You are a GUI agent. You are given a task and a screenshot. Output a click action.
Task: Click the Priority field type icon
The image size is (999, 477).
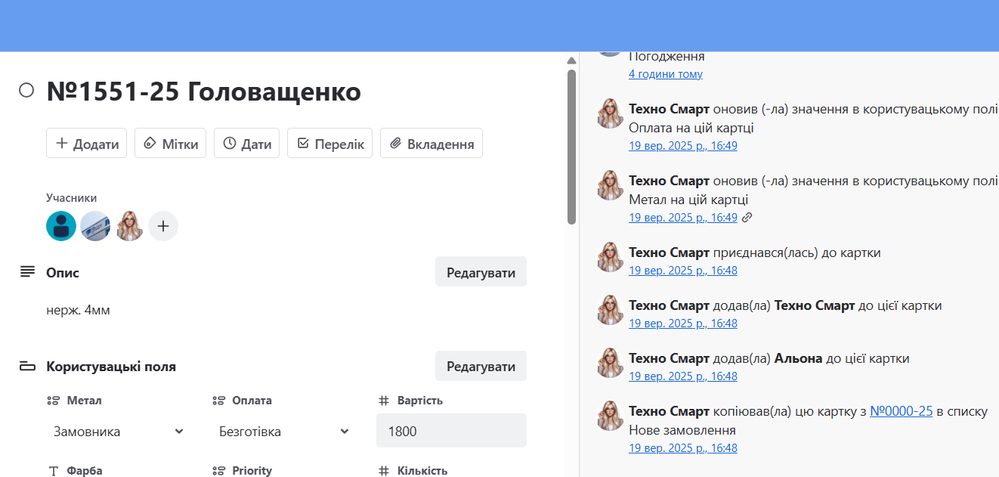click(x=219, y=471)
